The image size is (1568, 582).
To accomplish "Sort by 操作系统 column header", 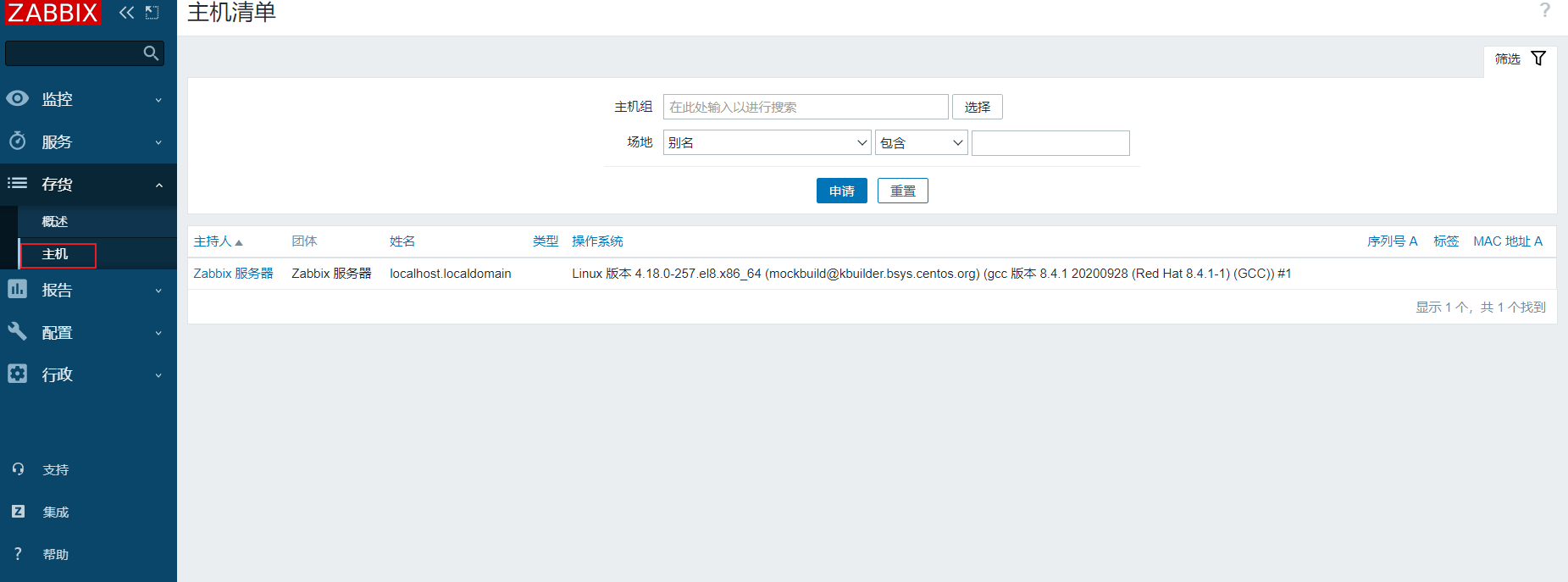I will click(x=597, y=241).
